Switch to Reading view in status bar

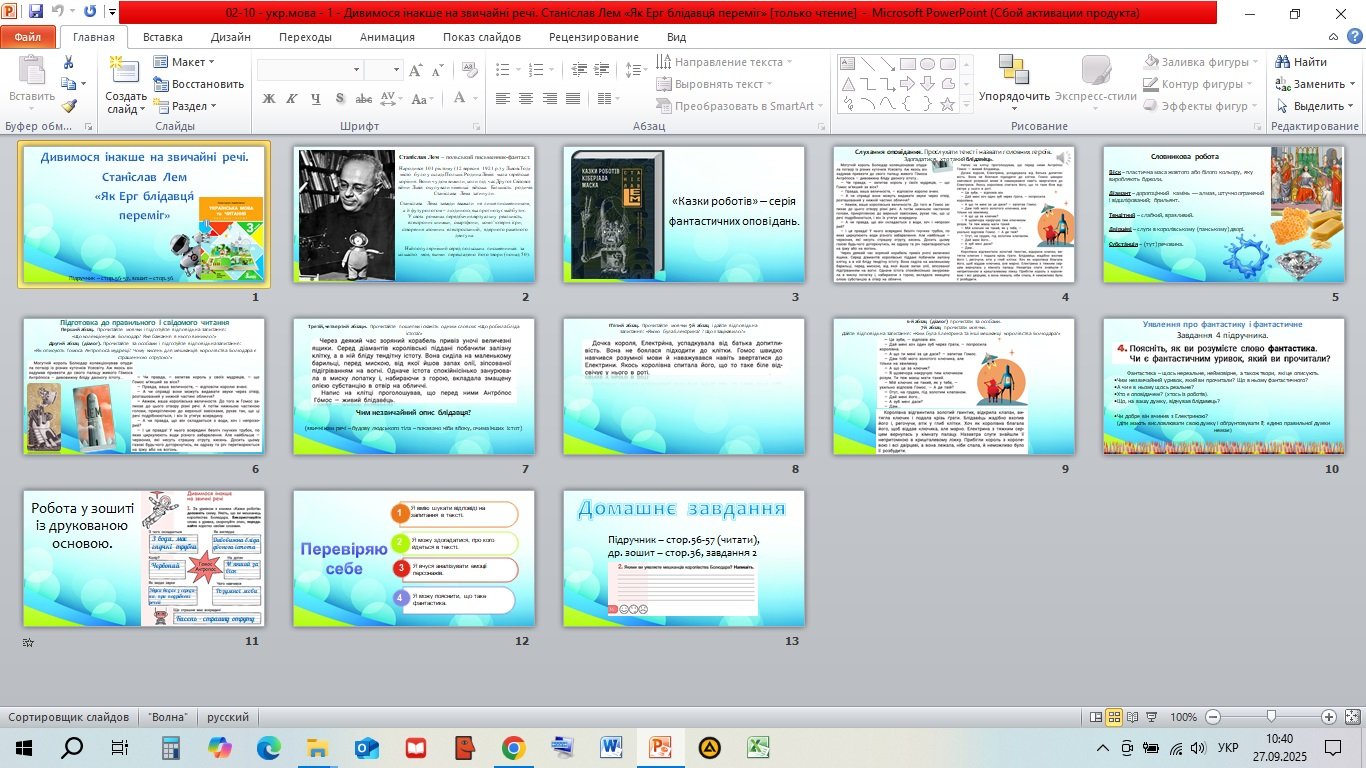pos(1134,717)
